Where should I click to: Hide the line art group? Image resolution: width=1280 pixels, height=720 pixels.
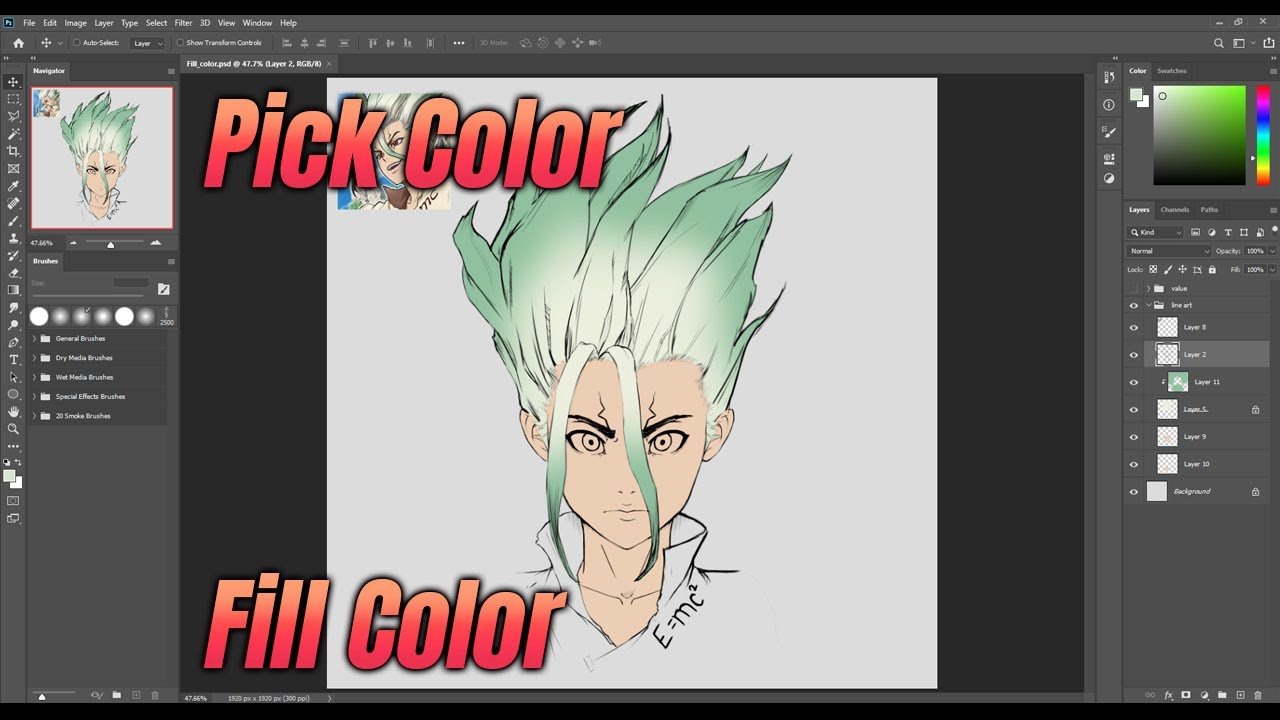(x=1133, y=305)
